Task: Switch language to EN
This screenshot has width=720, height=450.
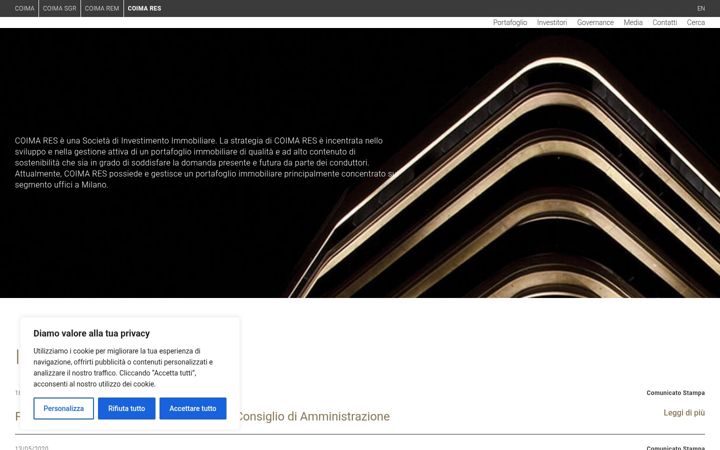Action: coord(701,8)
